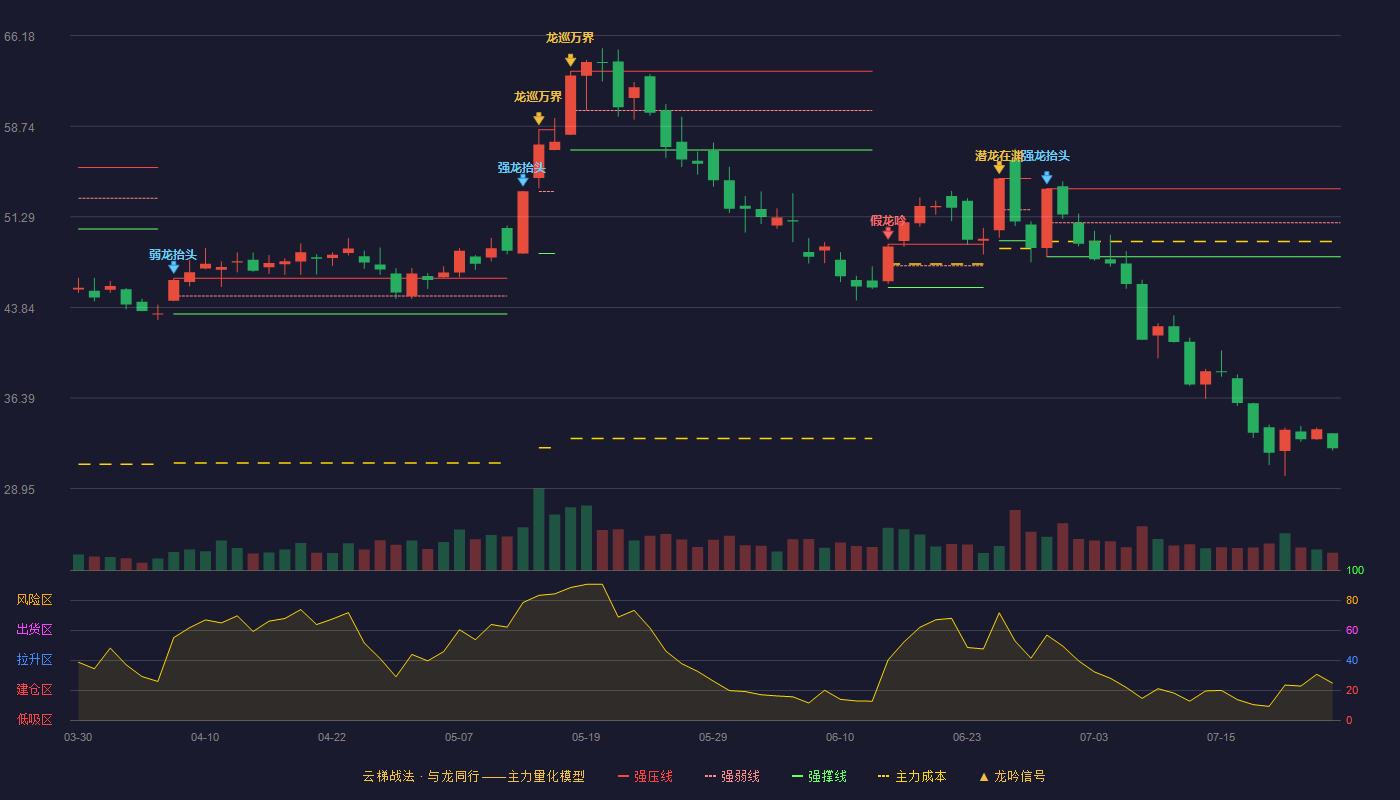Click the 36.39 price axis label

[x=19, y=399]
